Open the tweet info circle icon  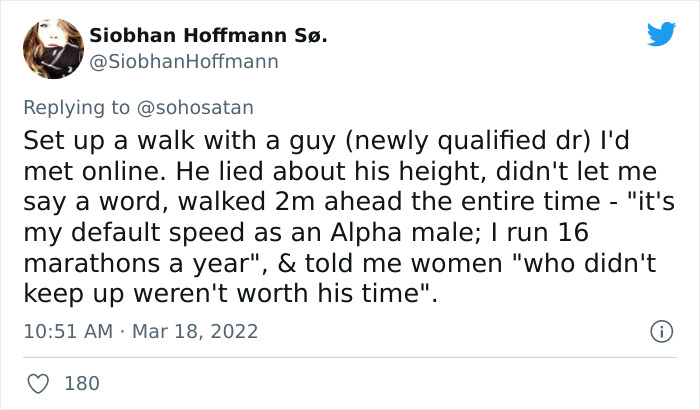point(660,331)
